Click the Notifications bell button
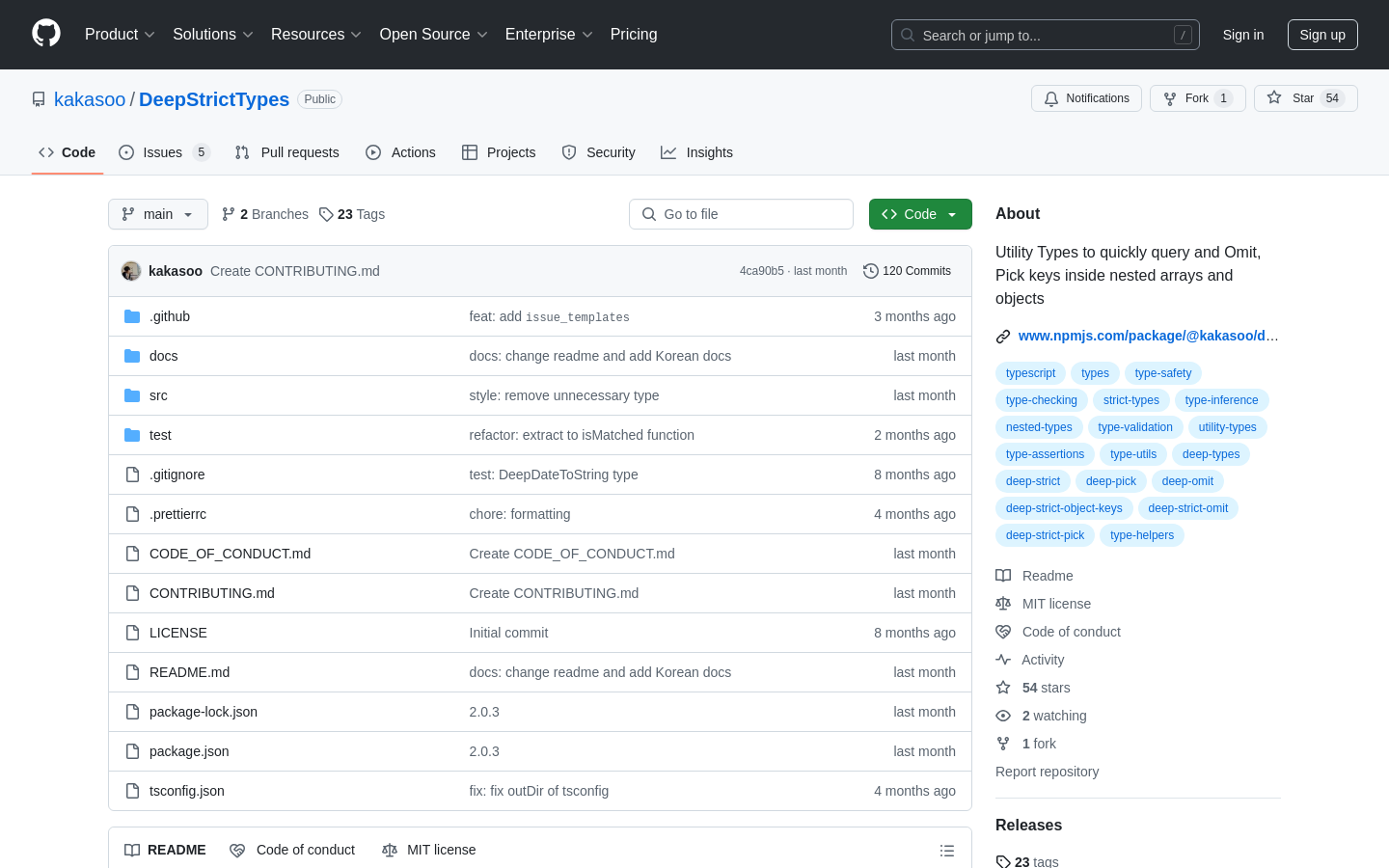Image resolution: width=1389 pixels, height=868 pixels. click(1086, 98)
